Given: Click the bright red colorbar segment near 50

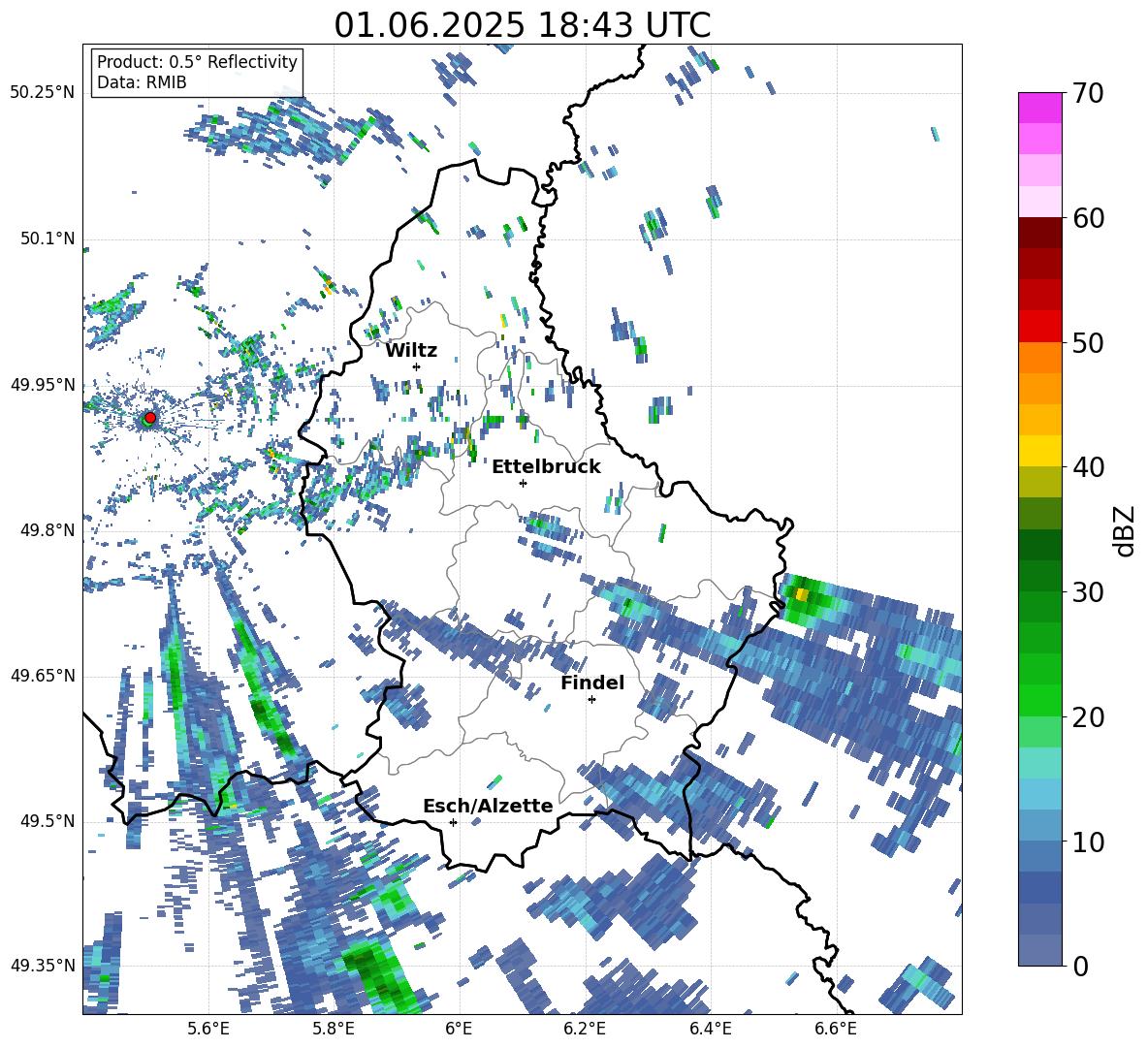Looking at the screenshot, I should click(1039, 327).
